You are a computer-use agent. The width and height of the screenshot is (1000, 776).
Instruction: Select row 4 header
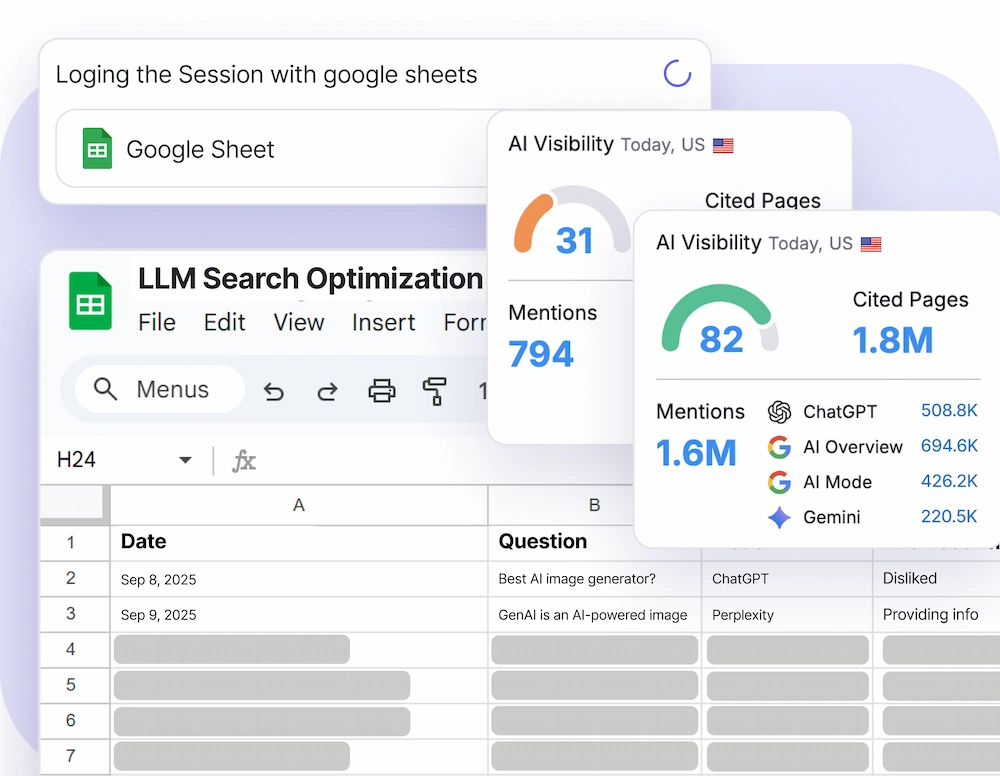pos(75,650)
